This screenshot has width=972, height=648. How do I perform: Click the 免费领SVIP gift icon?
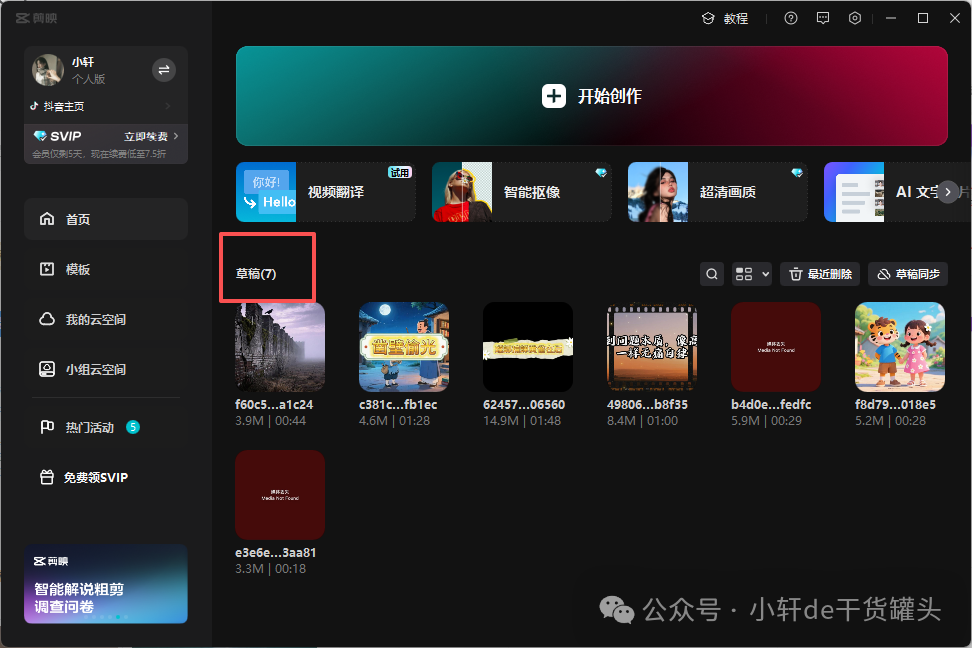coord(47,477)
